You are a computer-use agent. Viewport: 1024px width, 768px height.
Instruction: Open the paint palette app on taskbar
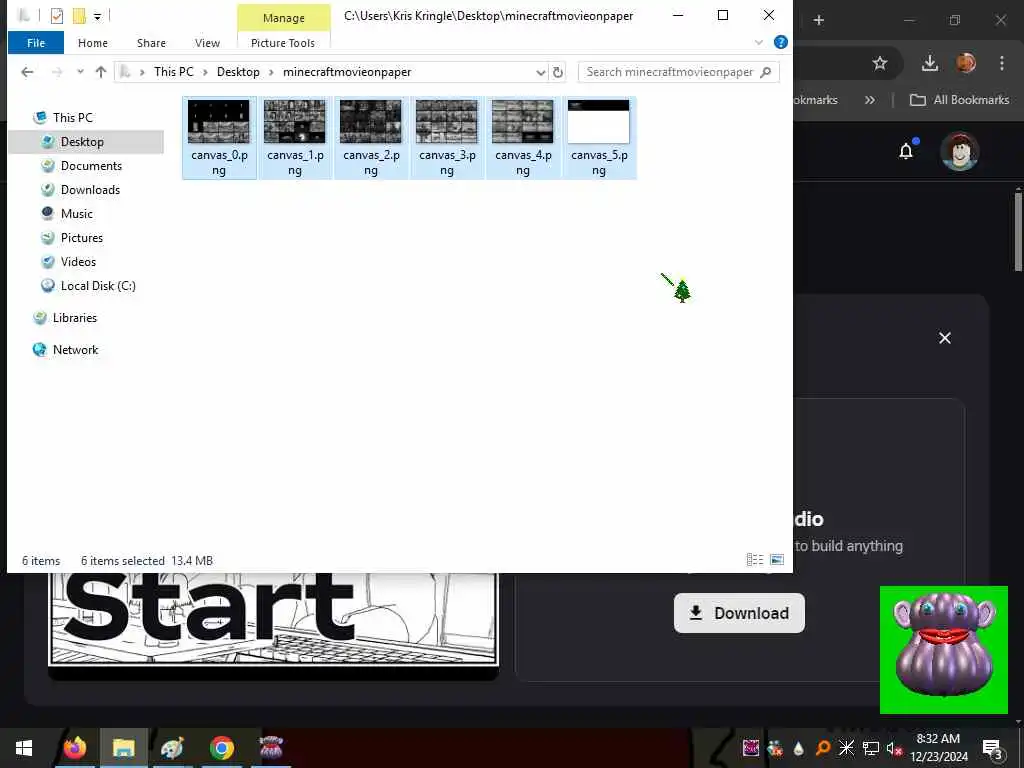tap(172, 748)
